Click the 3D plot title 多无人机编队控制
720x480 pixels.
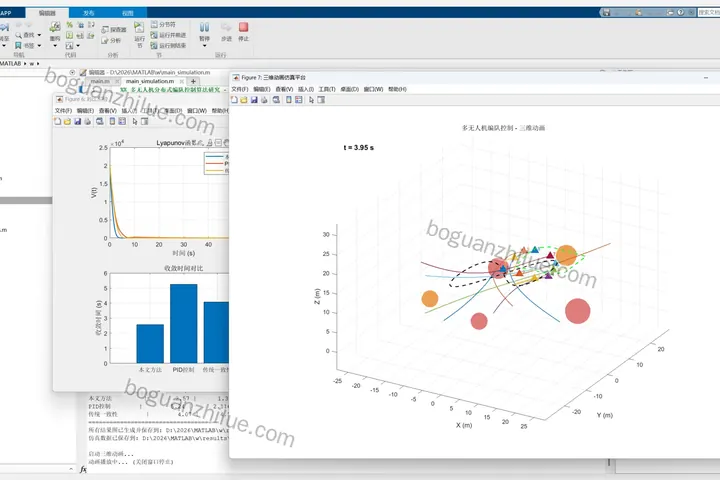[x=503, y=128]
